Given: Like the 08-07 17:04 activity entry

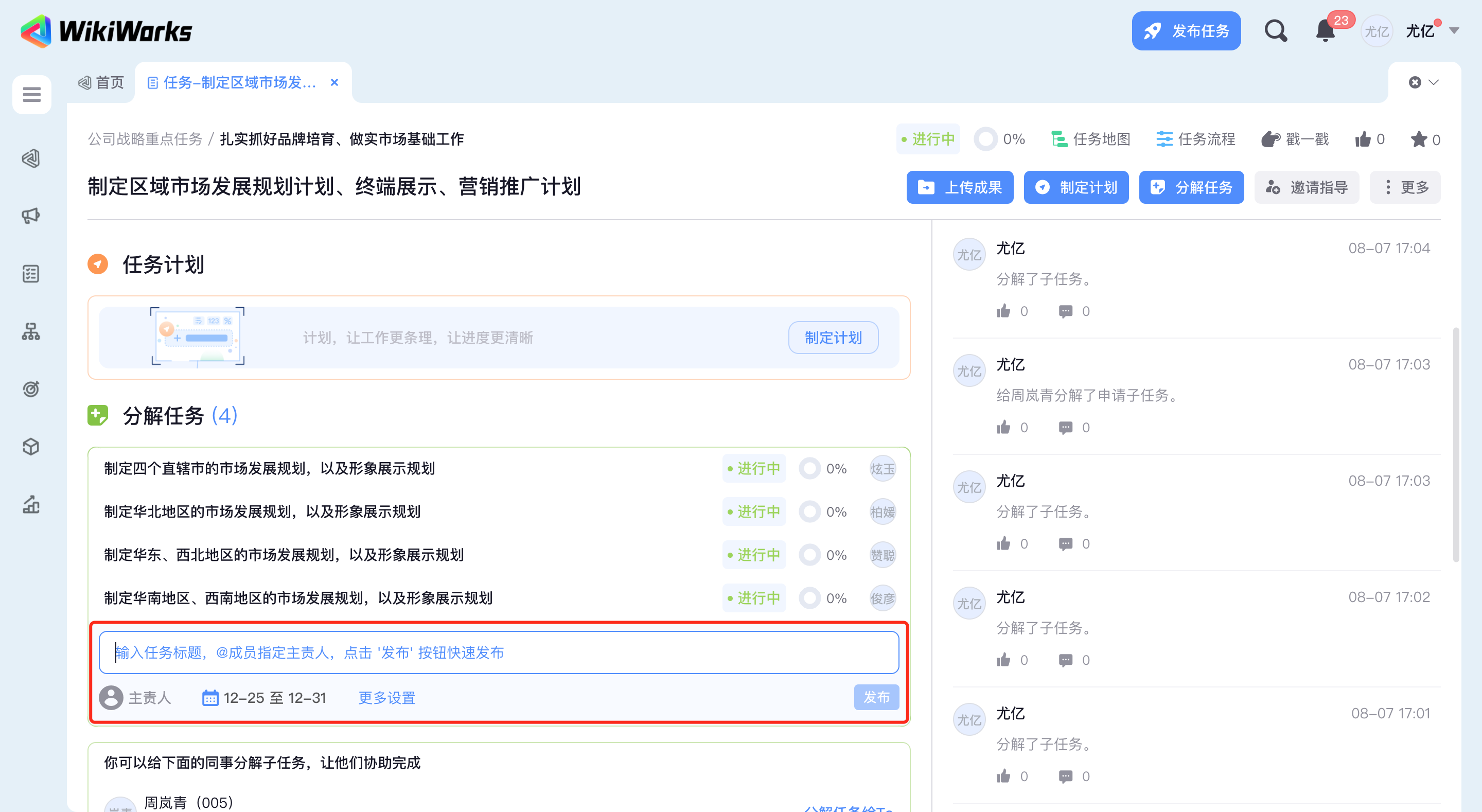Looking at the screenshot, I should [1003, 311].
